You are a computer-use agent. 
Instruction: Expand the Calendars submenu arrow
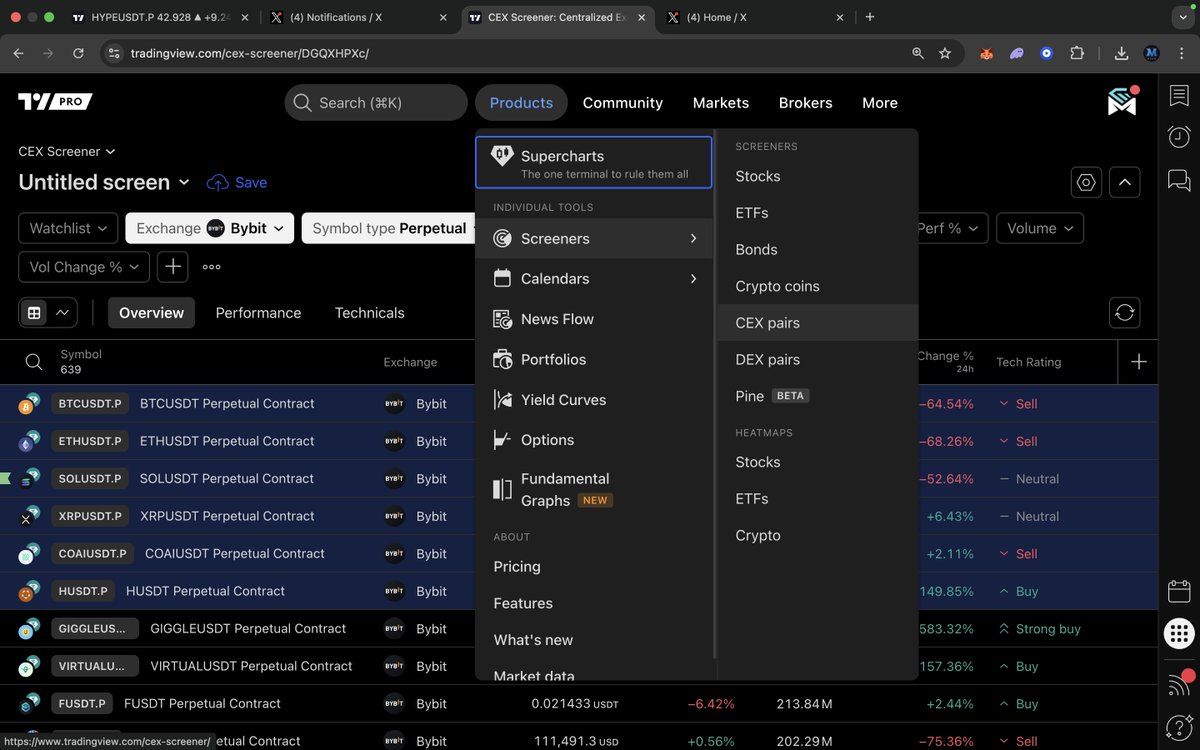[693, 279]
